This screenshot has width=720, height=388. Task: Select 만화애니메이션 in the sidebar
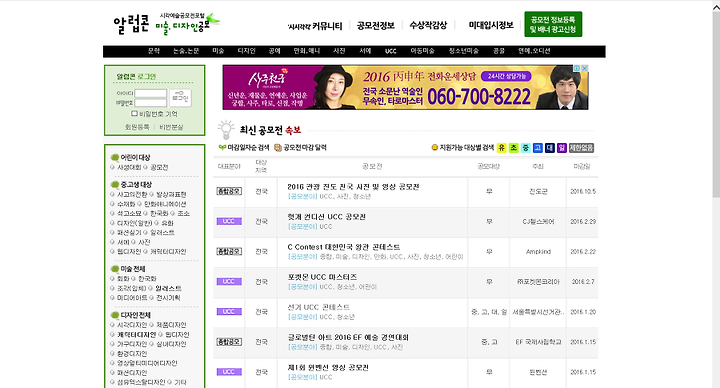click(x=165, y=204)
